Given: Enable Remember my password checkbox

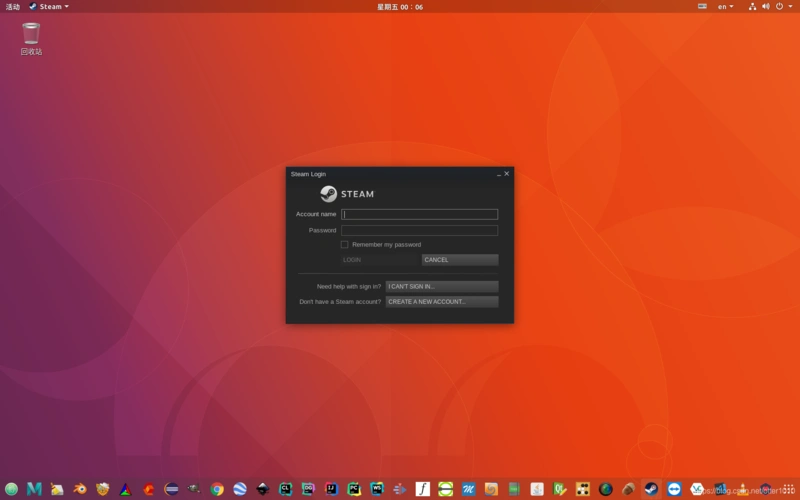Looking at the screenshot, I should (x=344, y=244).
